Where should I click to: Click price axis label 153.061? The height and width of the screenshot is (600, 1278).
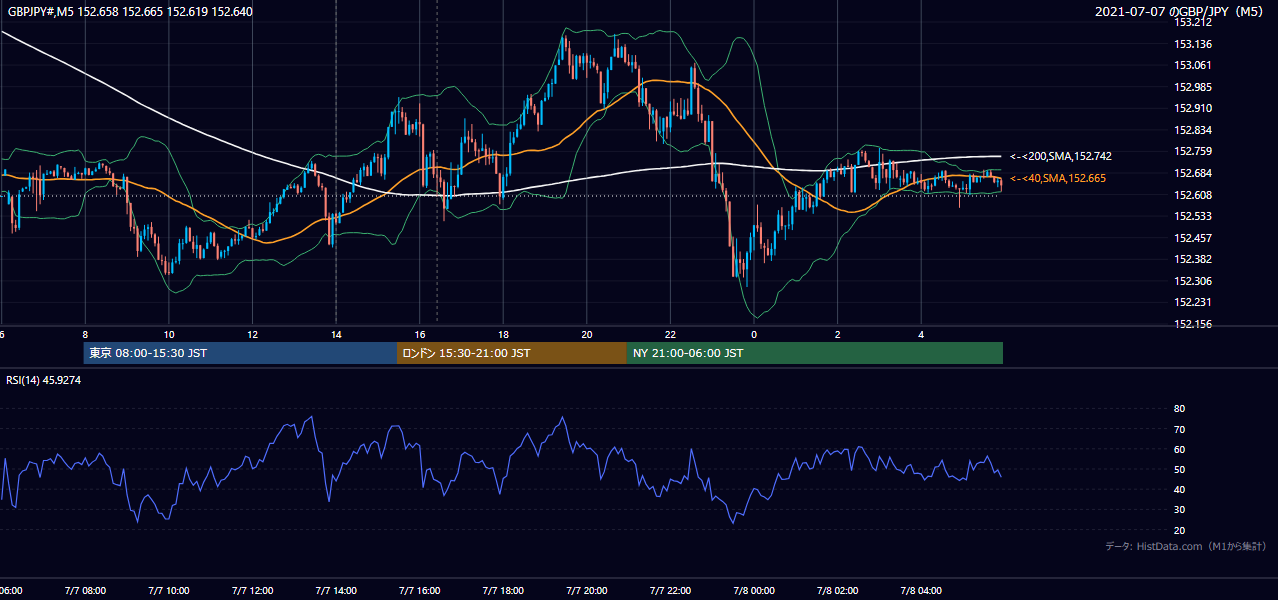coord(1193,66)
